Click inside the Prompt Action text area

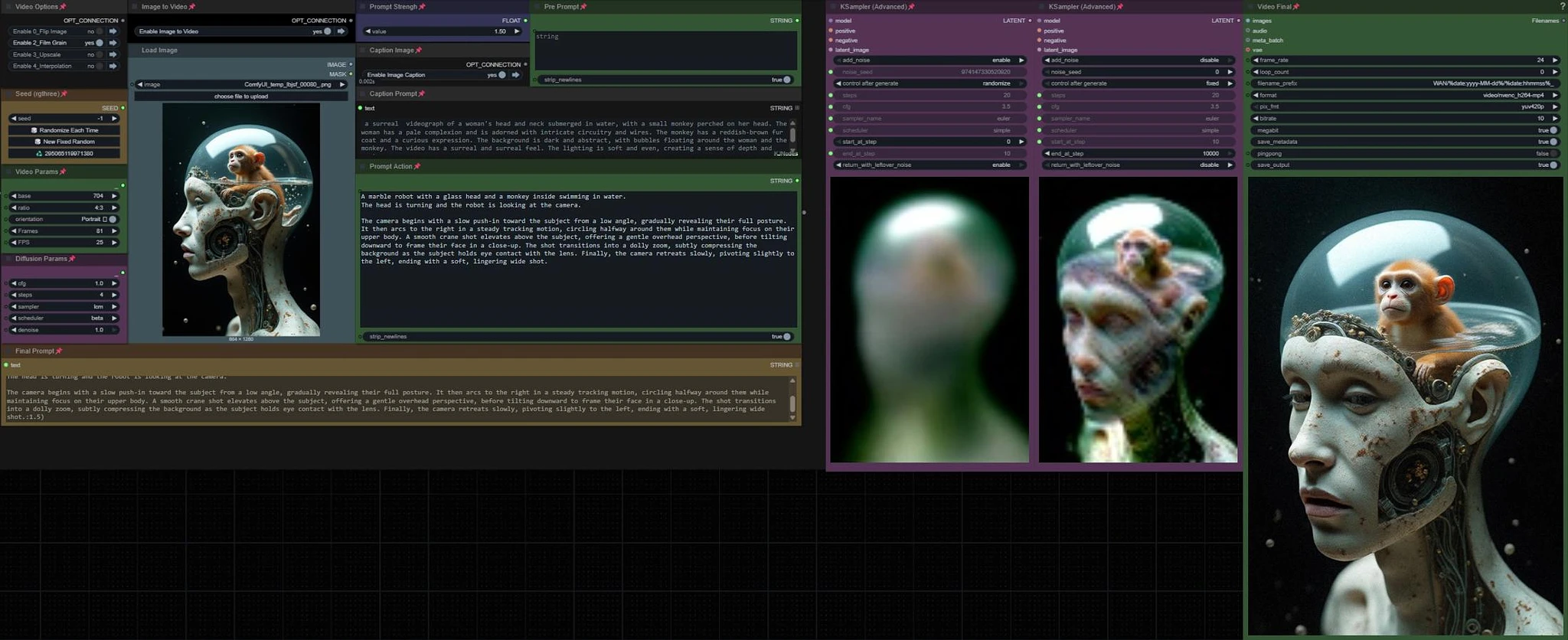pyautogui.click(x=578, y=259)
